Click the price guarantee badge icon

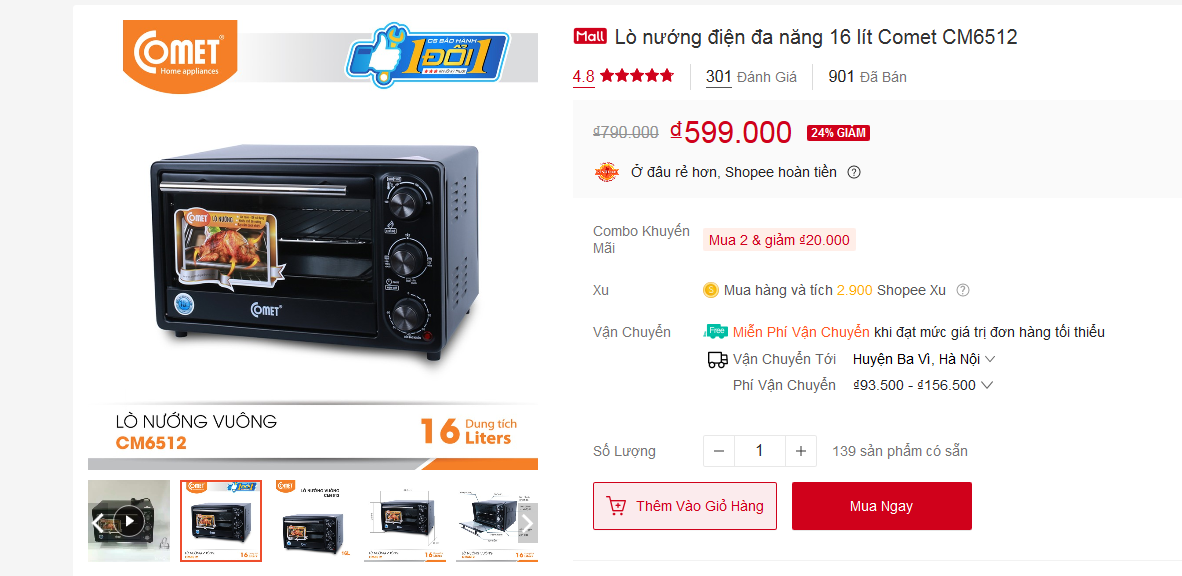tap(607, 172)
